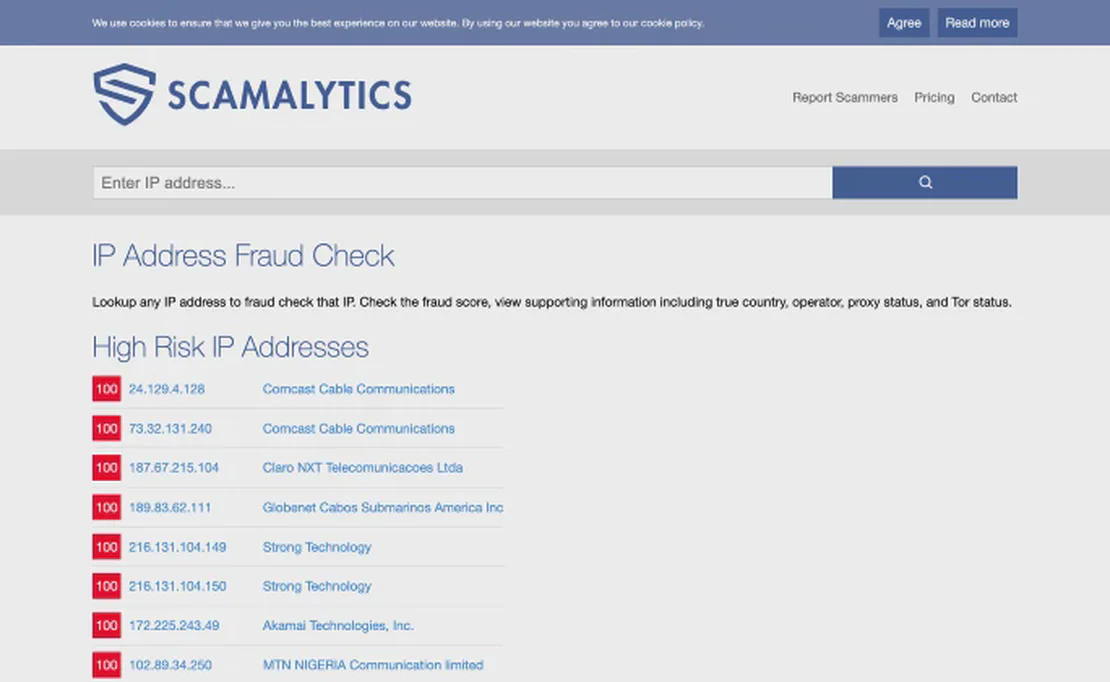Open IP address 102.89.34.250
Viewport: 1110px width, 682px height.
tap(170, 665)
